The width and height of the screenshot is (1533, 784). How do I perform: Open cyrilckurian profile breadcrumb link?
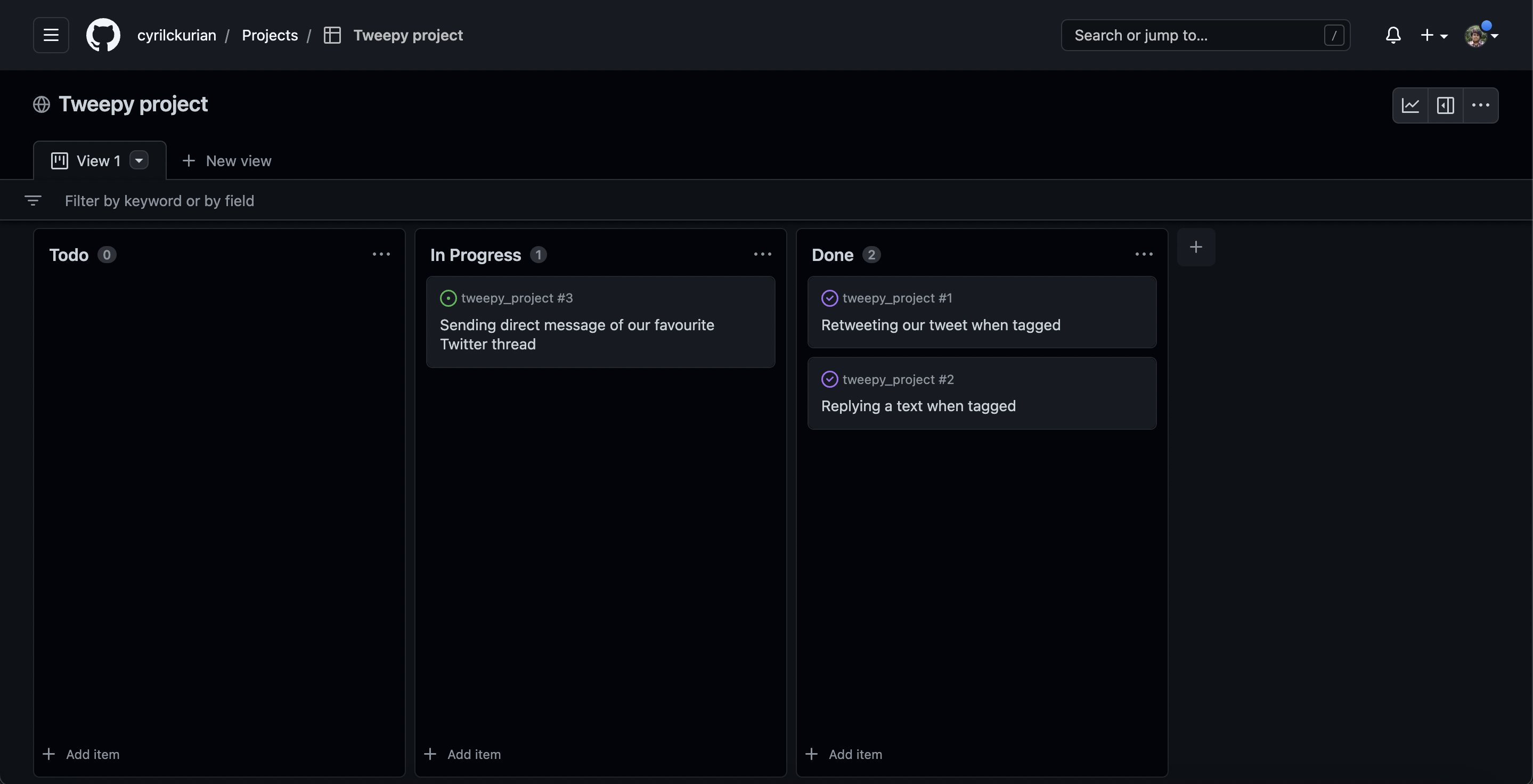point(177,35)
